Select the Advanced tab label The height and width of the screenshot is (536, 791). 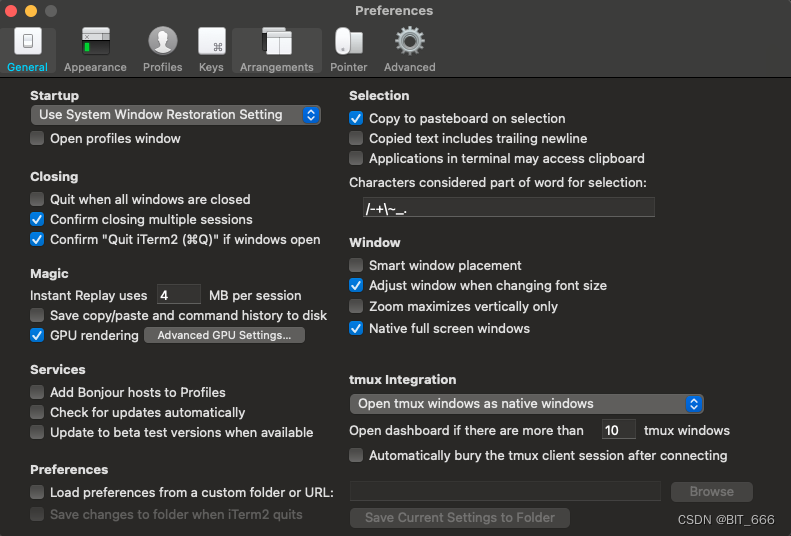[410, 67]
